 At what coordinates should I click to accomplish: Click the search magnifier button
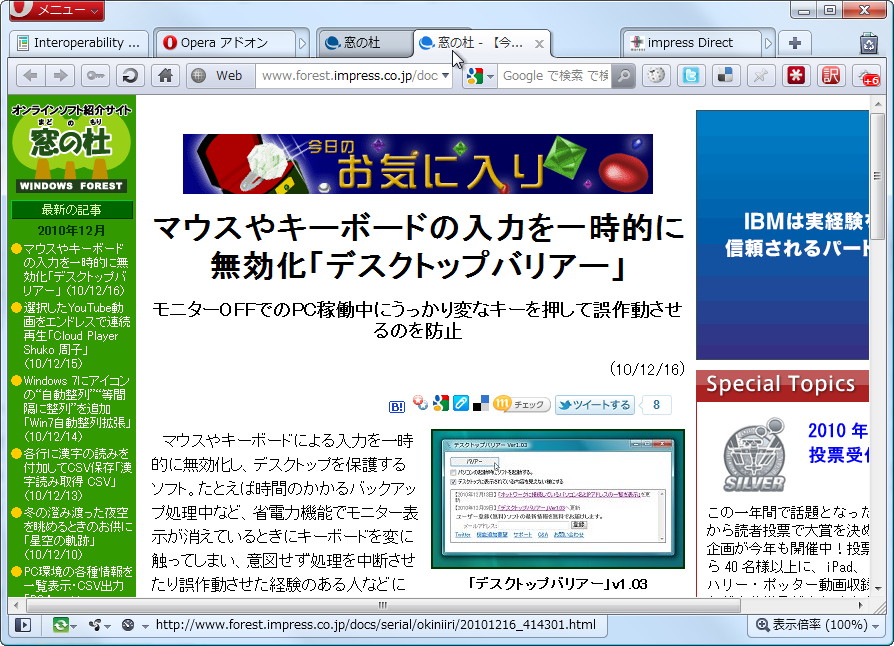(x=624, y=76)
